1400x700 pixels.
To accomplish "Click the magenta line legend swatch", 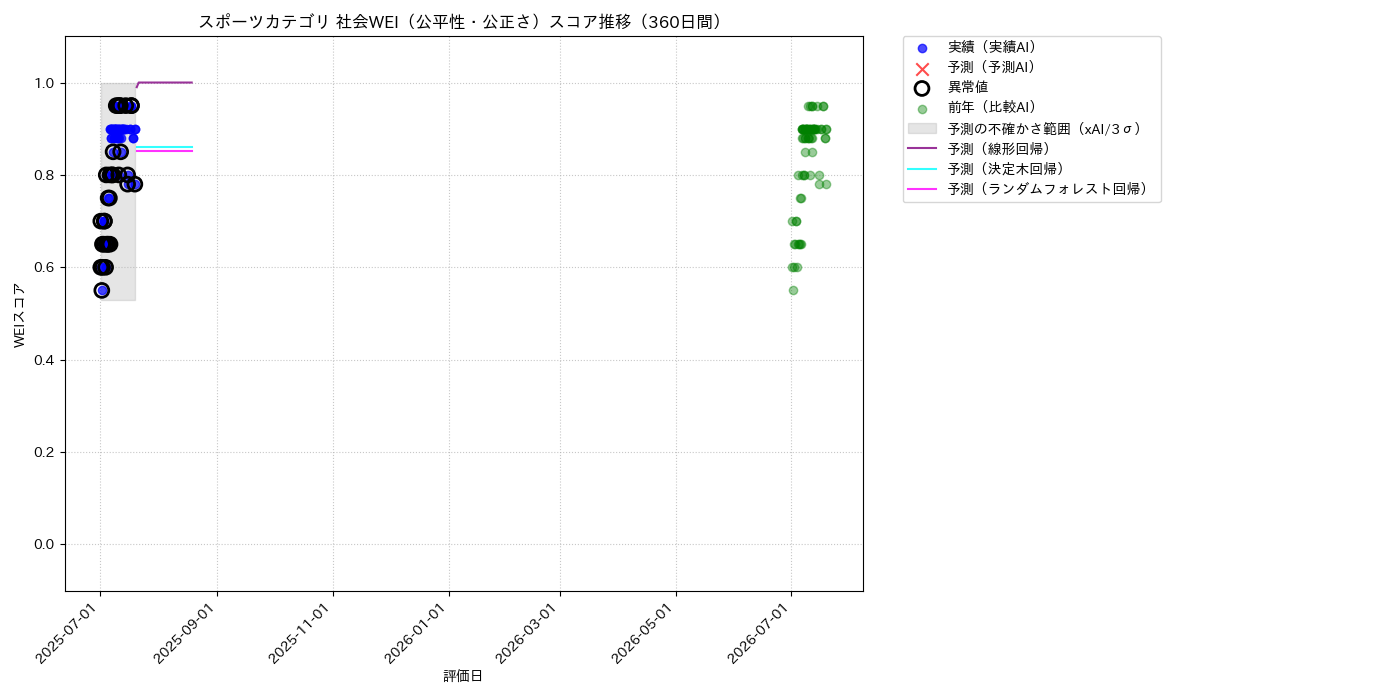I will 922,188.
